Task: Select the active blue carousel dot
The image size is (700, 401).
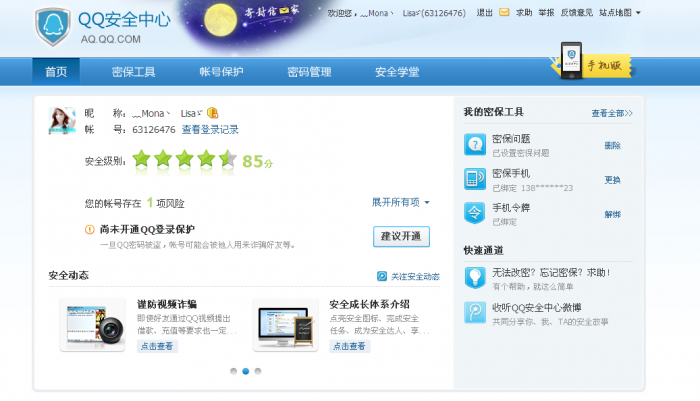Action: (x=246, y=371)
